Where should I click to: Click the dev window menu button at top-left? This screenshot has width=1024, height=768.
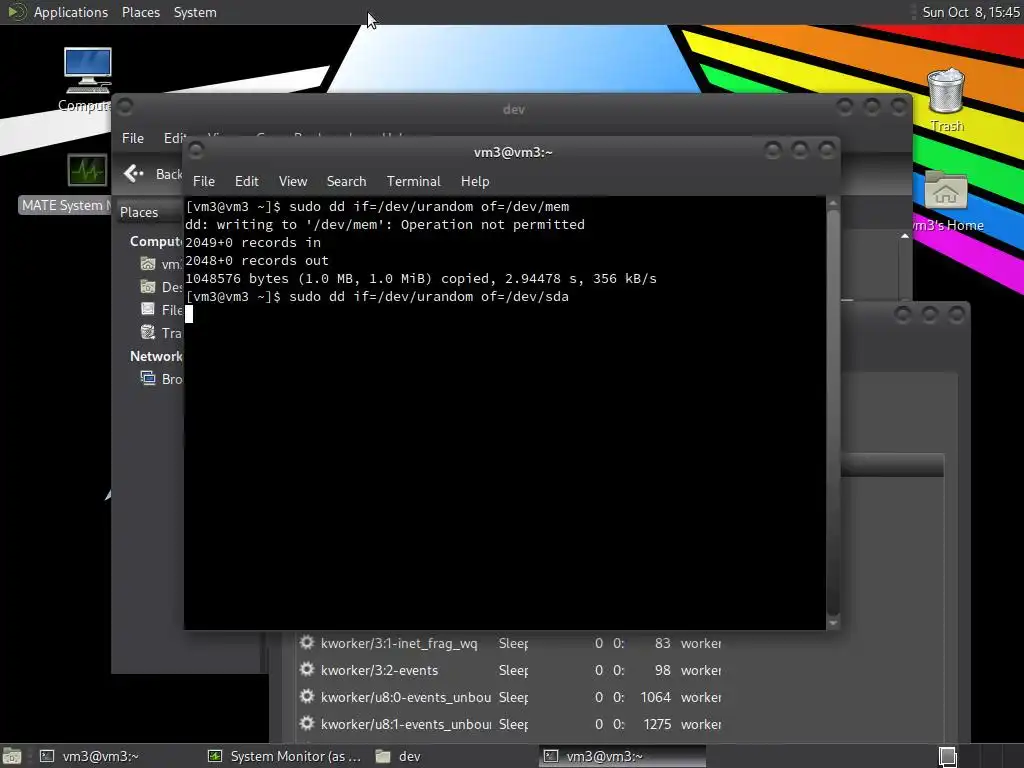pos(125,106)
